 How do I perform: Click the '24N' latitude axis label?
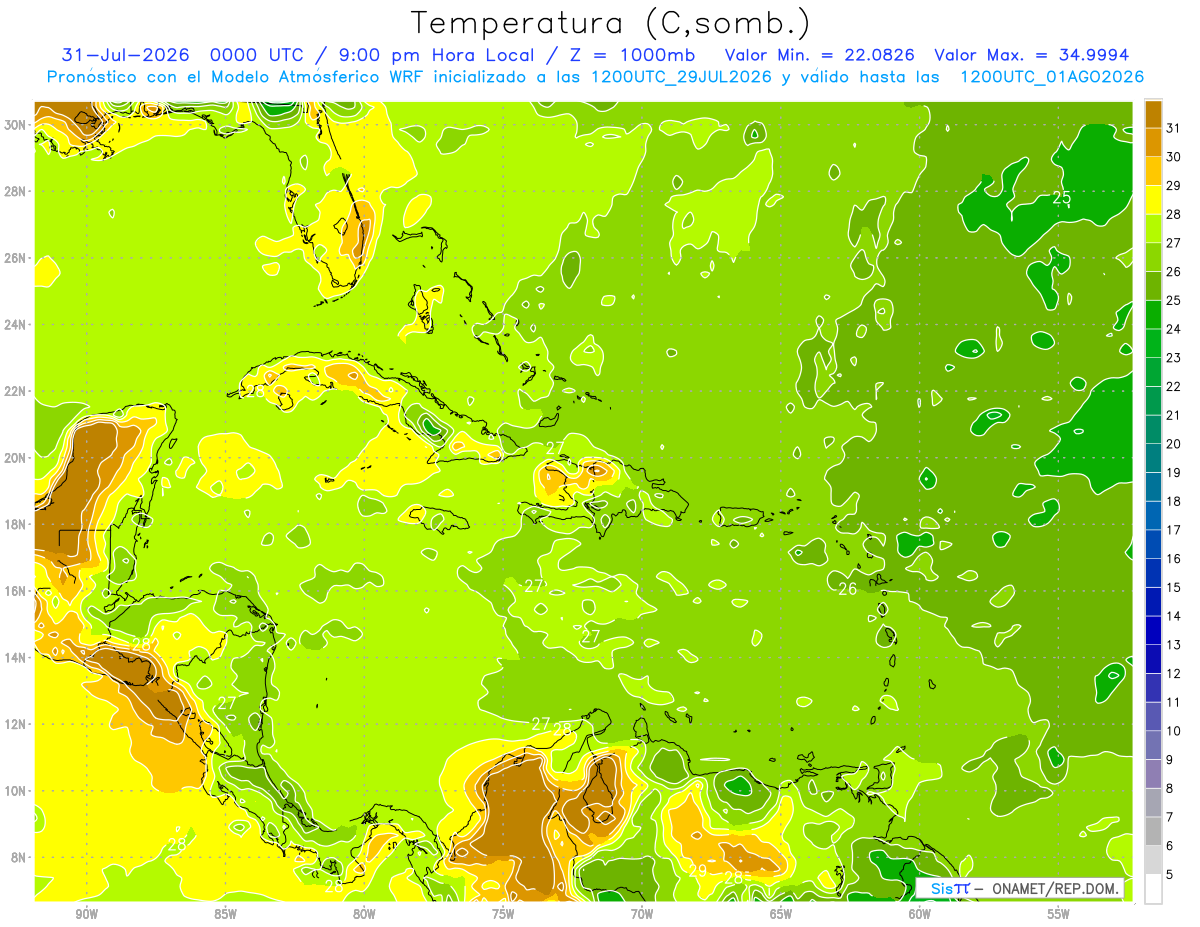(x=17, y=324)
